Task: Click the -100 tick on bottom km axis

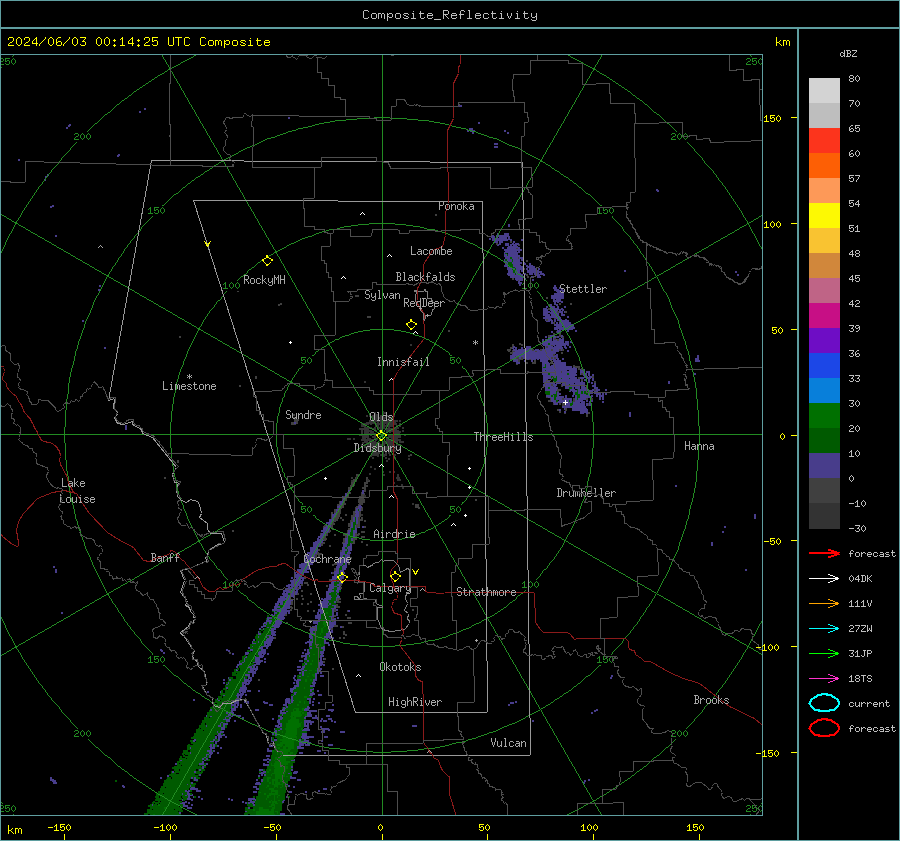Action: tap(165, 828)
